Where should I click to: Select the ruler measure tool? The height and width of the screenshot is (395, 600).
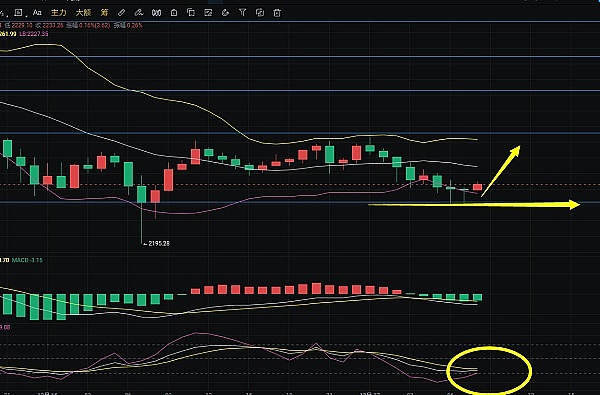click(121, 13)
